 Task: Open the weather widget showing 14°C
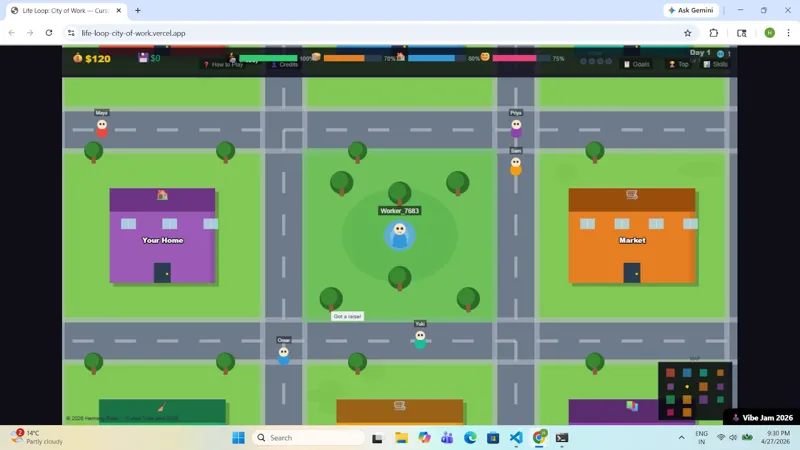(x=38, y=437)
